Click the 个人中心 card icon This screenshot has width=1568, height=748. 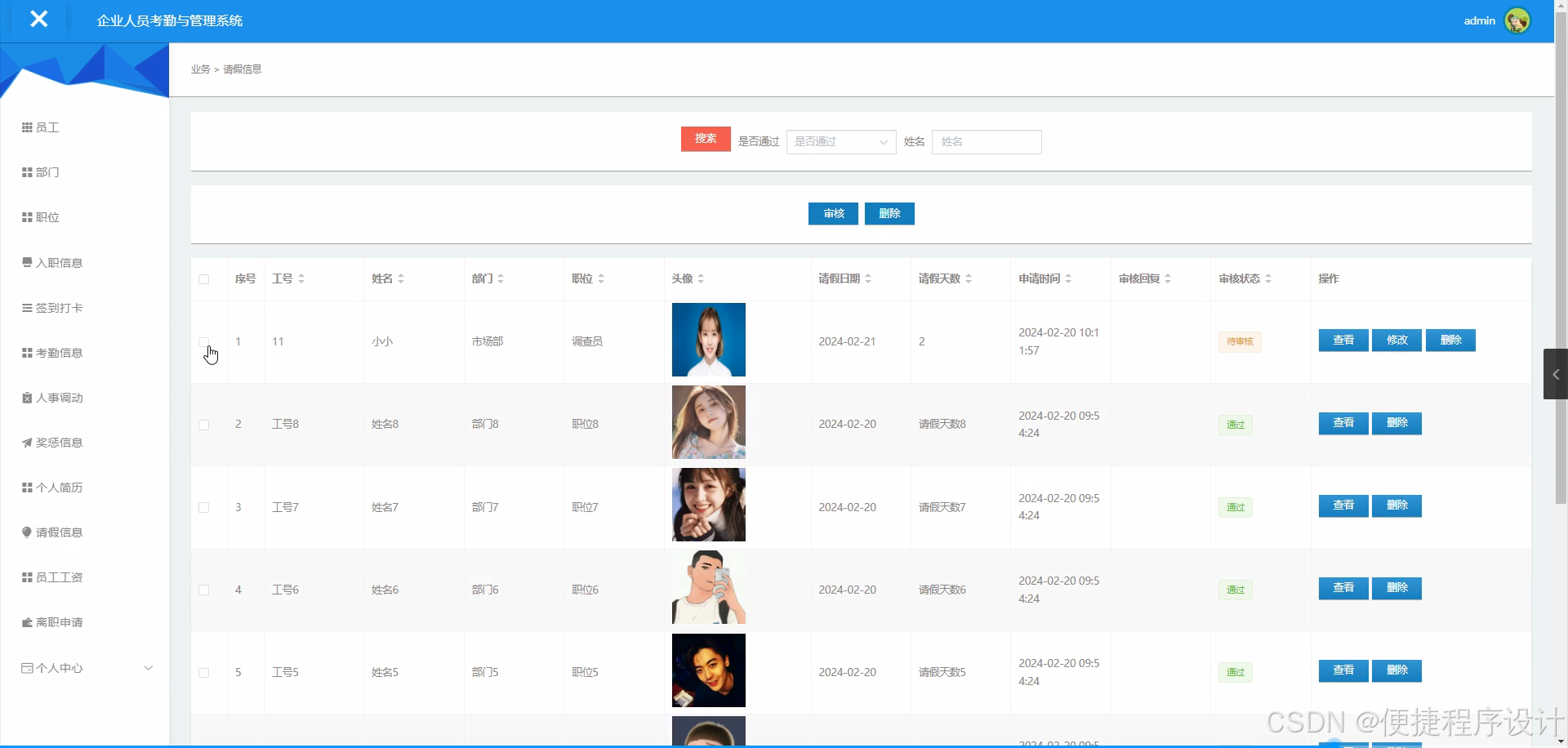tap(27, 668)
